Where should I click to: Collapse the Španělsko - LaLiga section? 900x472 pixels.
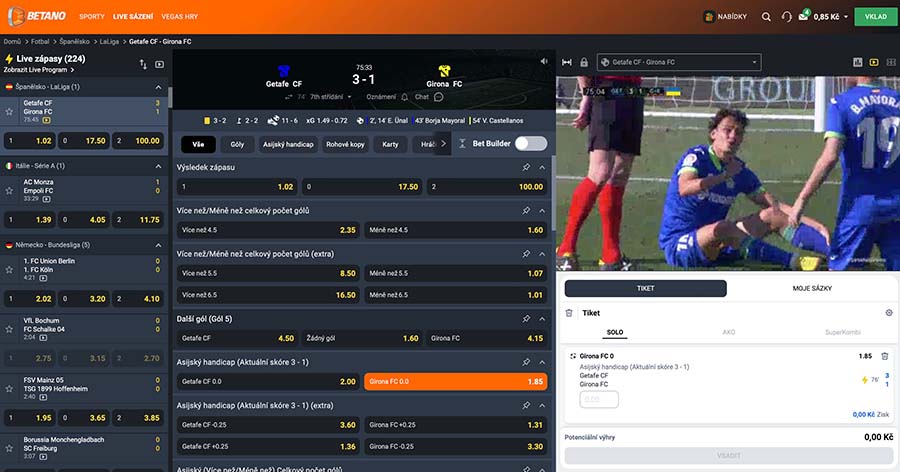tap(158, 87)
